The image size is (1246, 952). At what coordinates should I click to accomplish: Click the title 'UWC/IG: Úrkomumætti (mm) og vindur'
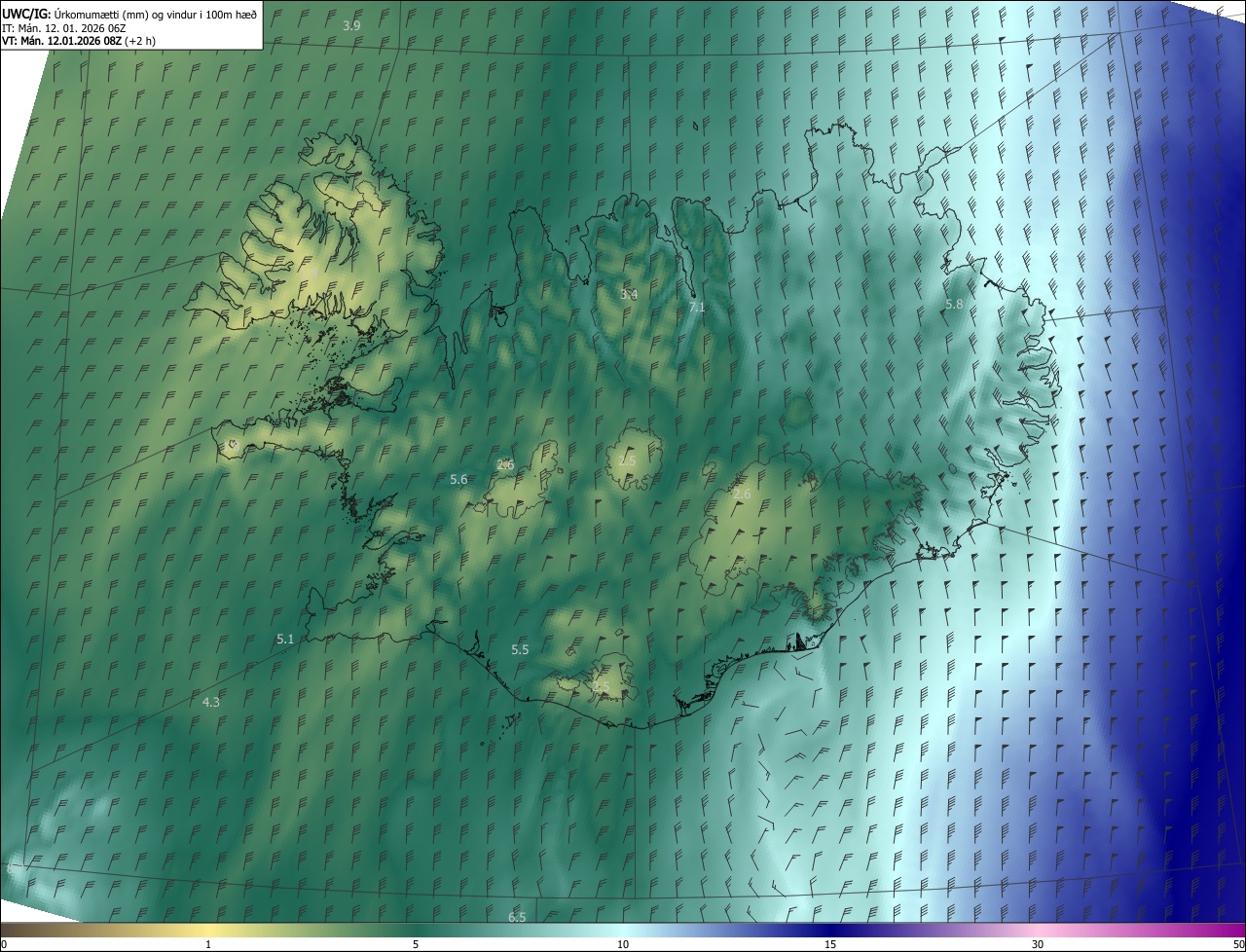click(x=129, y=13)
